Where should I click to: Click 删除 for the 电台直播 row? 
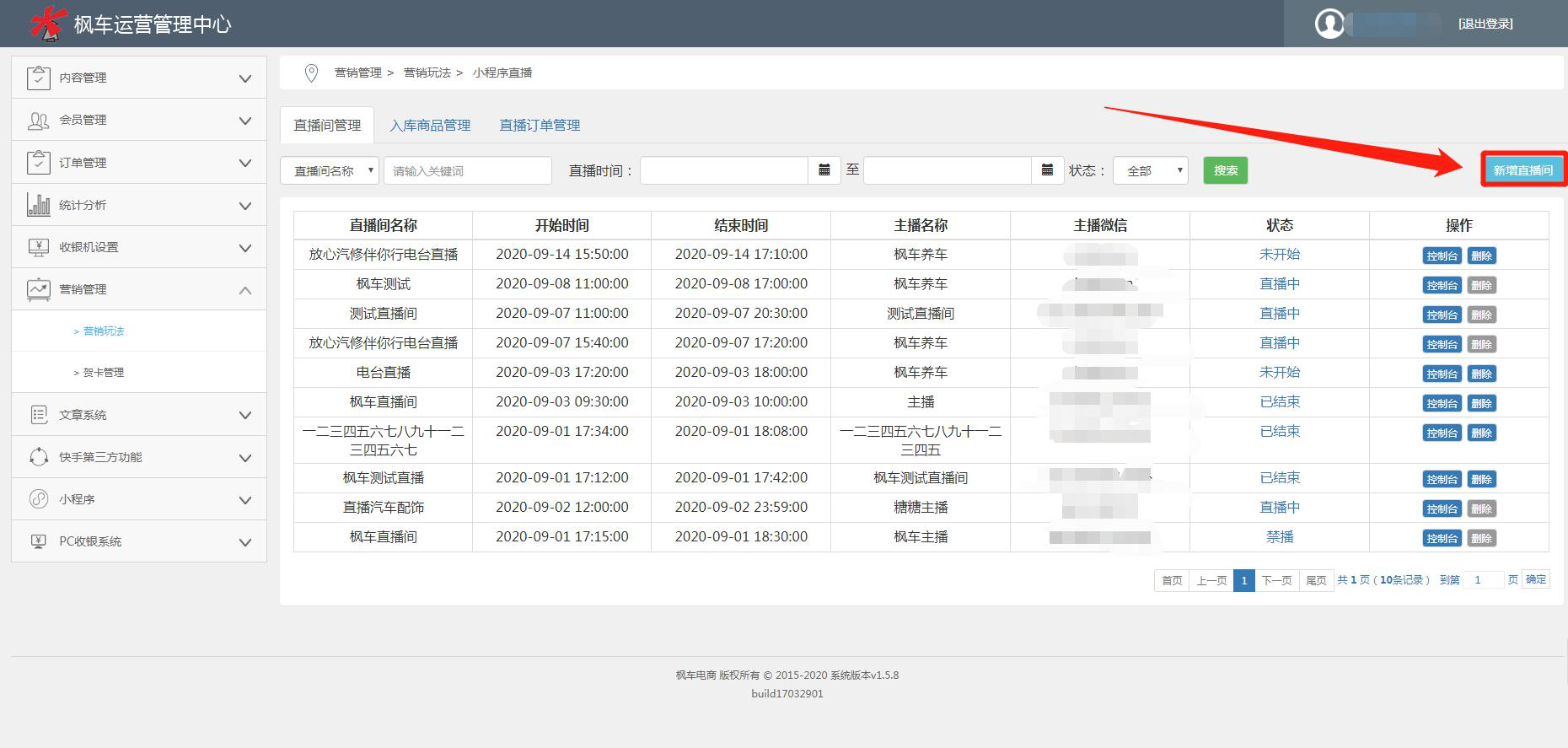point(1482,374)
